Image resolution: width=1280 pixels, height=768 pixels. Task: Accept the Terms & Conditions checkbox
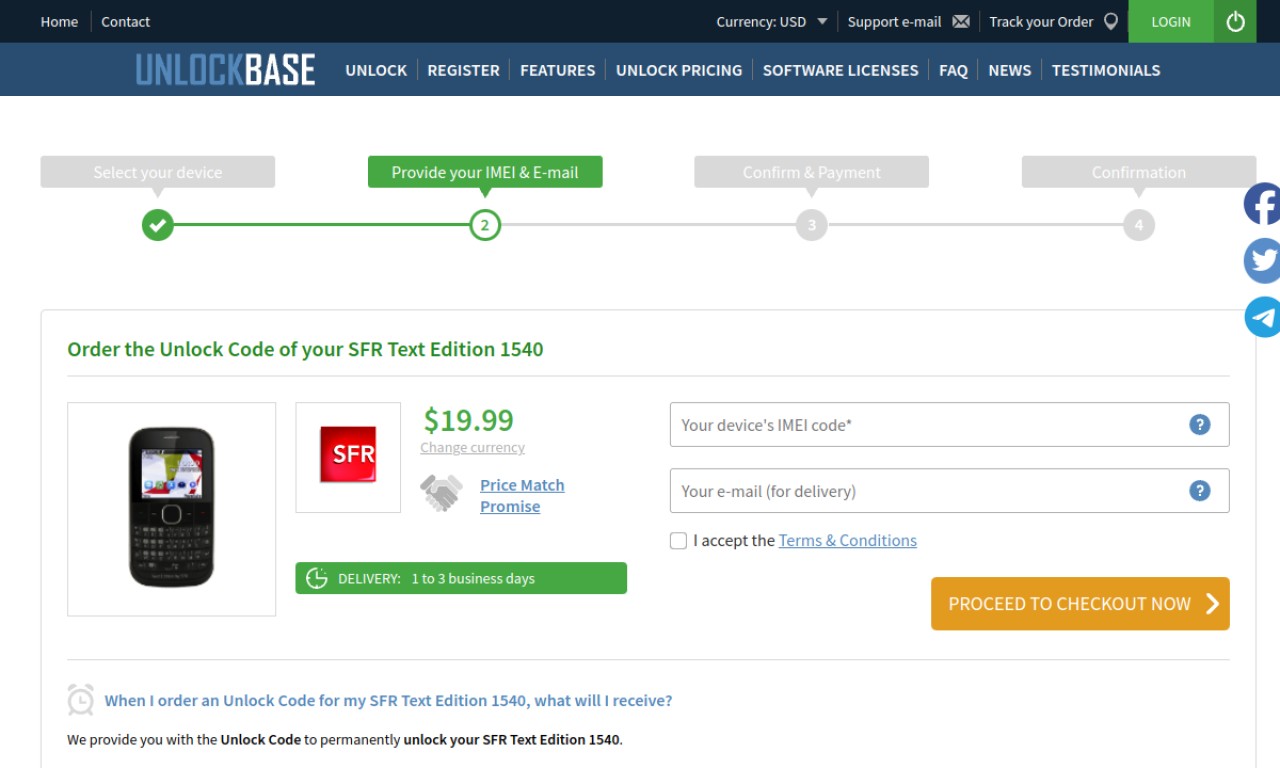[678, 541]
